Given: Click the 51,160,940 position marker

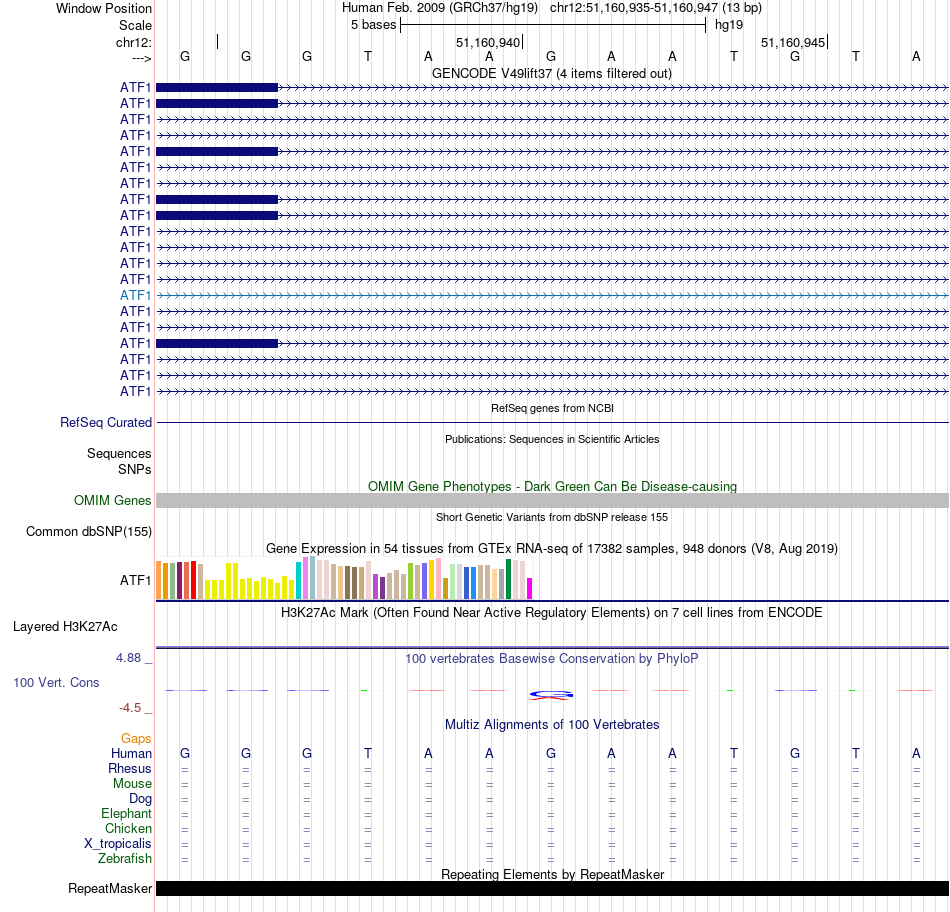Looking at the screenshot, I should [488, 42].
